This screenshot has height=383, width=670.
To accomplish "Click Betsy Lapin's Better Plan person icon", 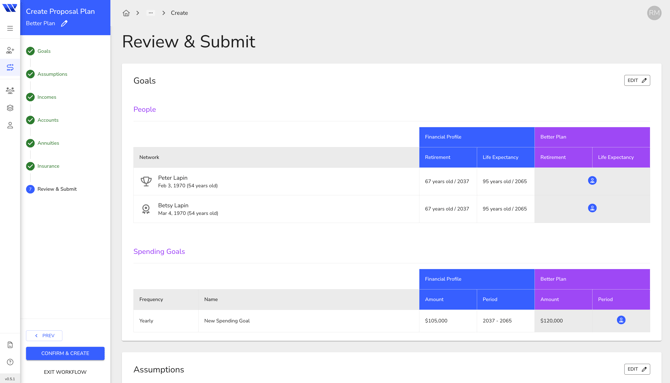I will (592, 208).
